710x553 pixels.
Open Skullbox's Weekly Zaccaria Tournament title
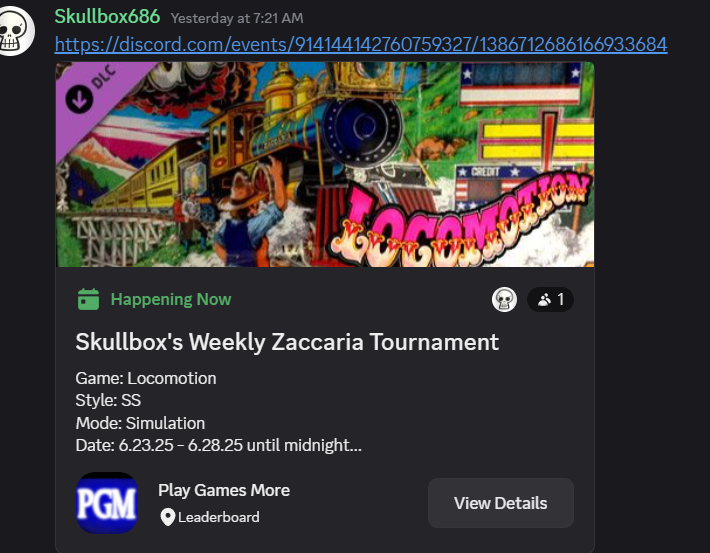(287, 342)
